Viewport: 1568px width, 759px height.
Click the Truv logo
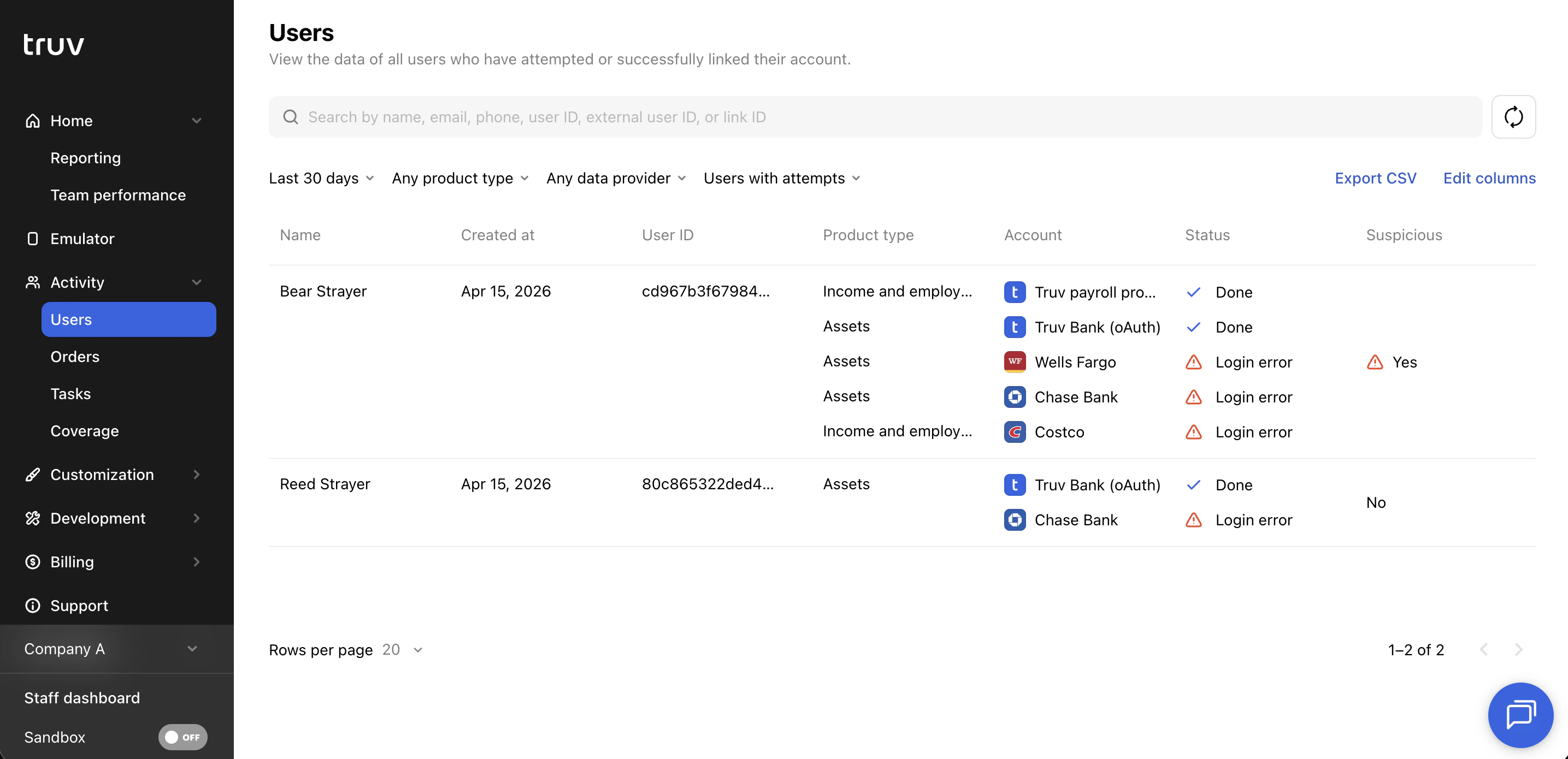54,43
